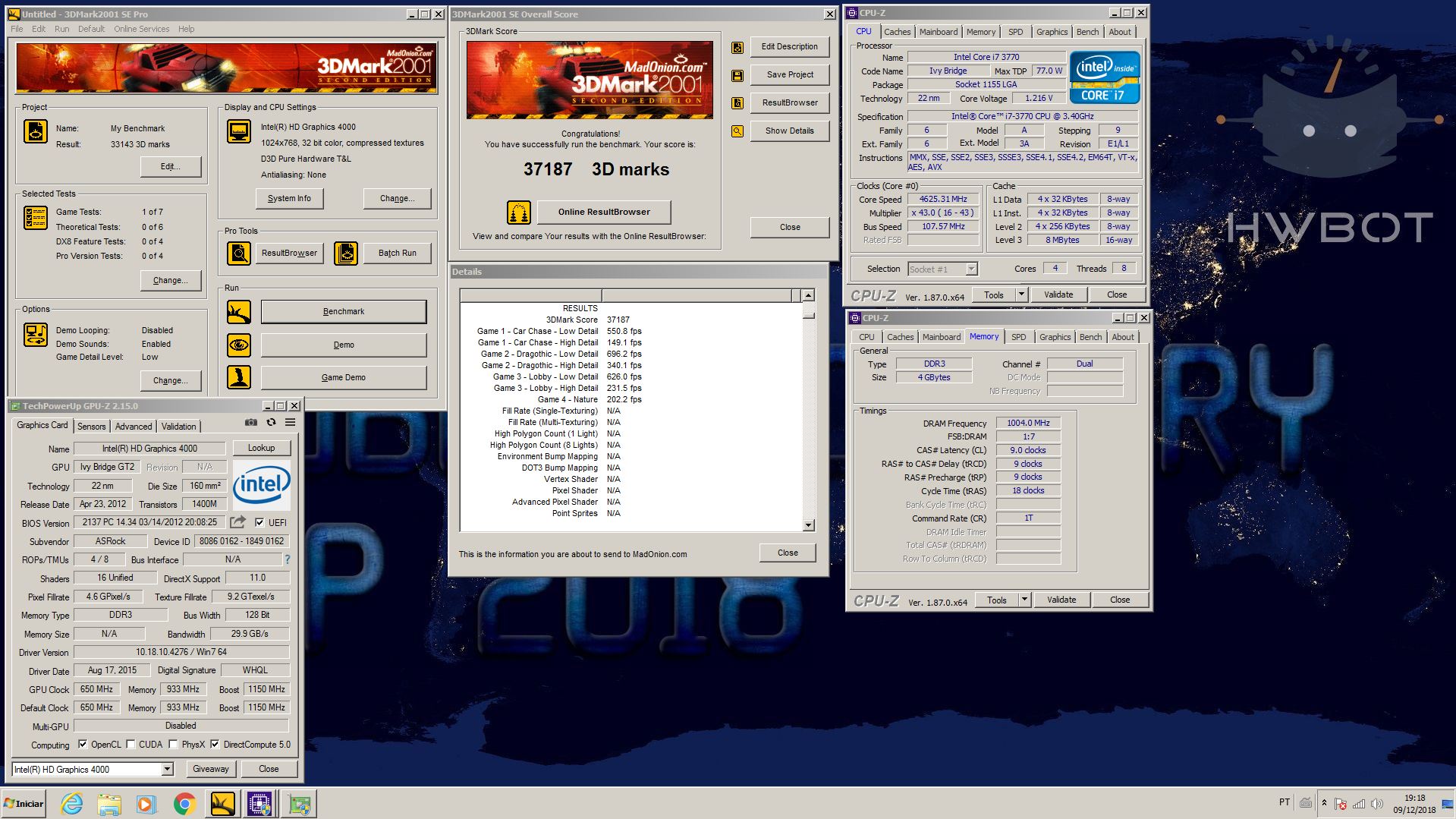Click GPU-Z refresh icon
Viewport: 1456px width, 819px height.
point(271,422)
